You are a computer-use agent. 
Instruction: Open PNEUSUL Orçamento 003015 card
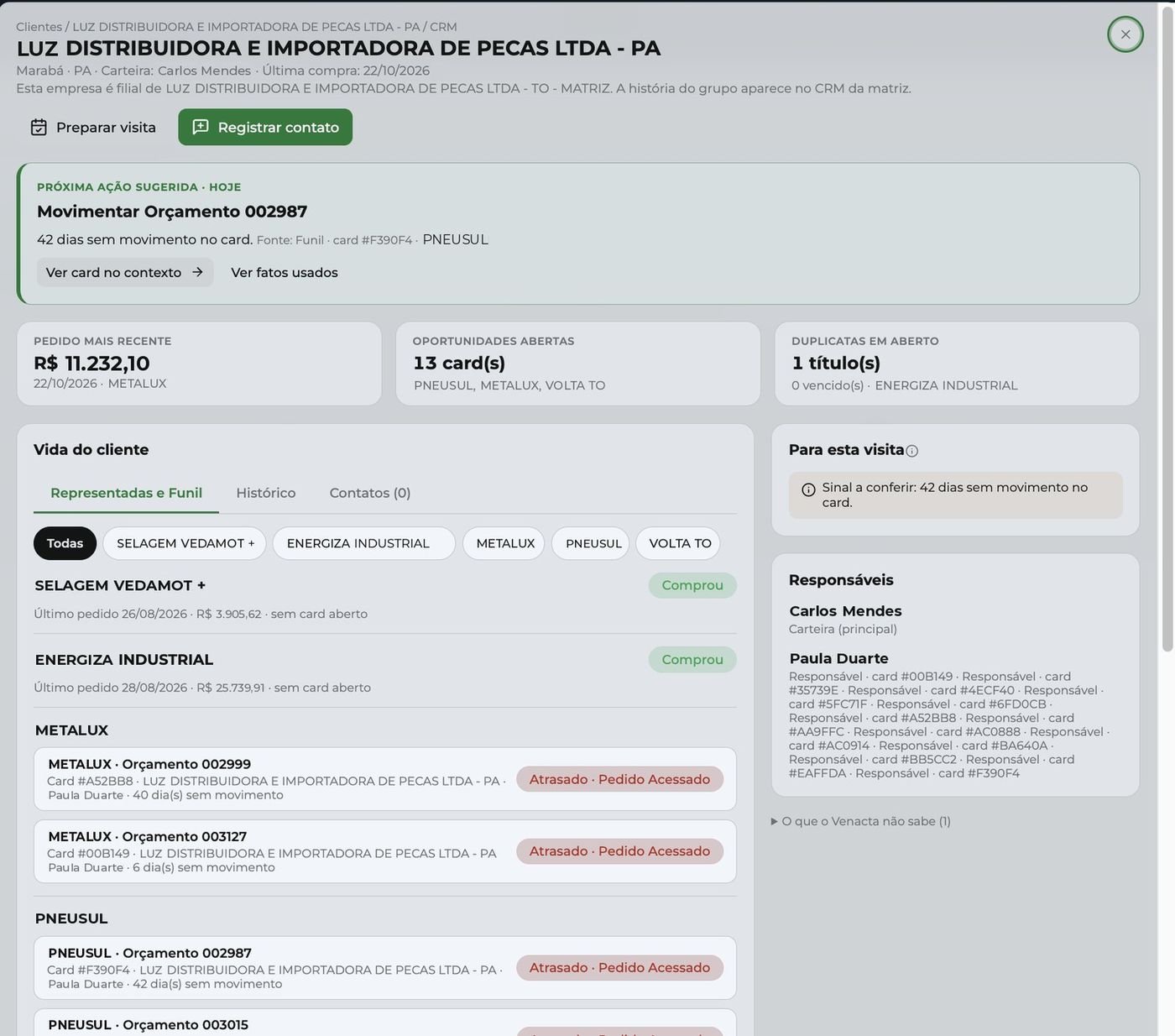(x=385, y=1023)
